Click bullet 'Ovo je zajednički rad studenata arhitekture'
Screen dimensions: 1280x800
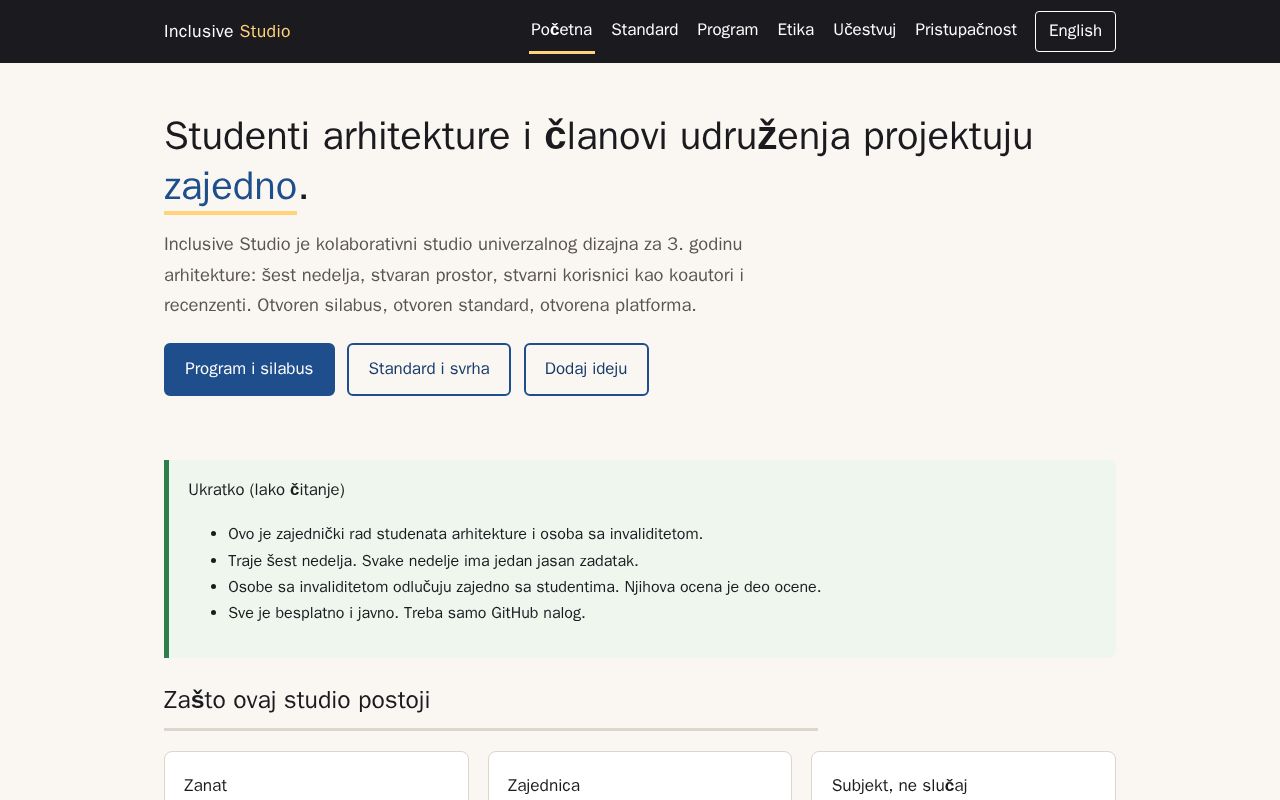(x=465, y=534)
